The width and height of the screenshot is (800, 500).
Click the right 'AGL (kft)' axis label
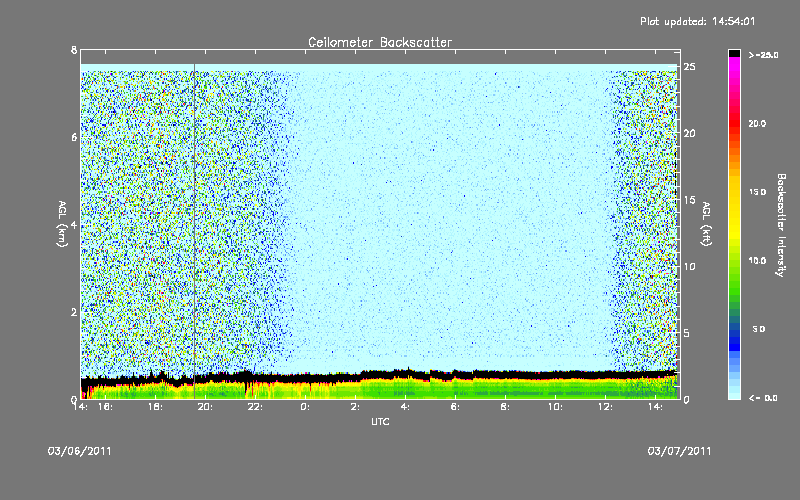click(706, 224)
